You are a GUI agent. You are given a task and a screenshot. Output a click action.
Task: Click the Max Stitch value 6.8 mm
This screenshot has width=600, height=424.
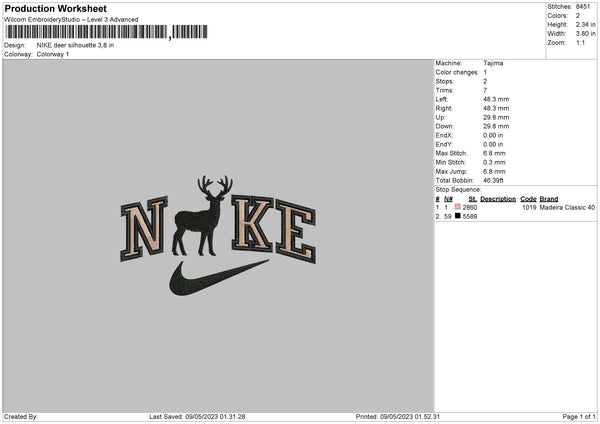494,153
